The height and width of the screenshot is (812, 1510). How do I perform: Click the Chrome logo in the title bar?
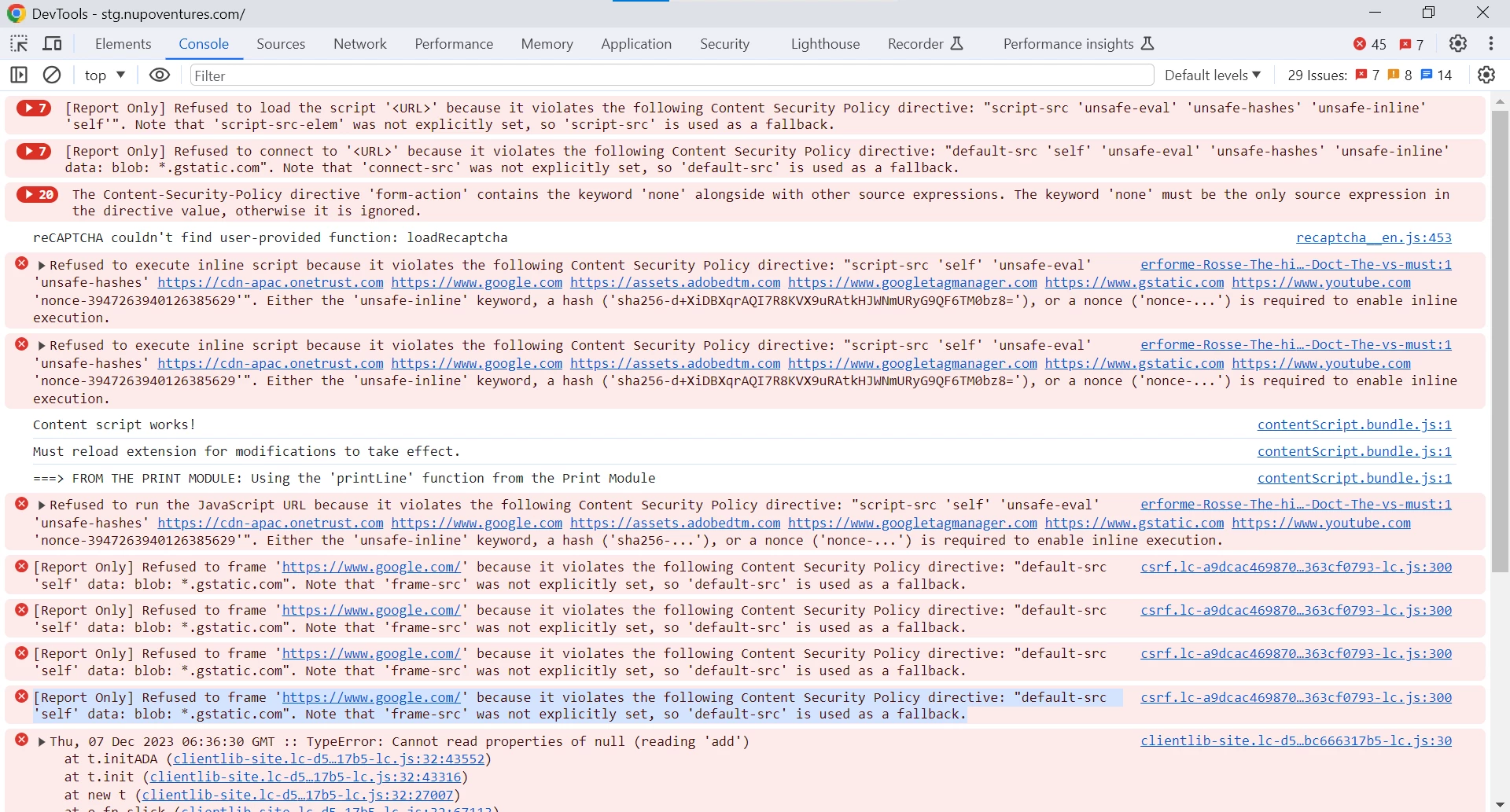coord(16,13)
